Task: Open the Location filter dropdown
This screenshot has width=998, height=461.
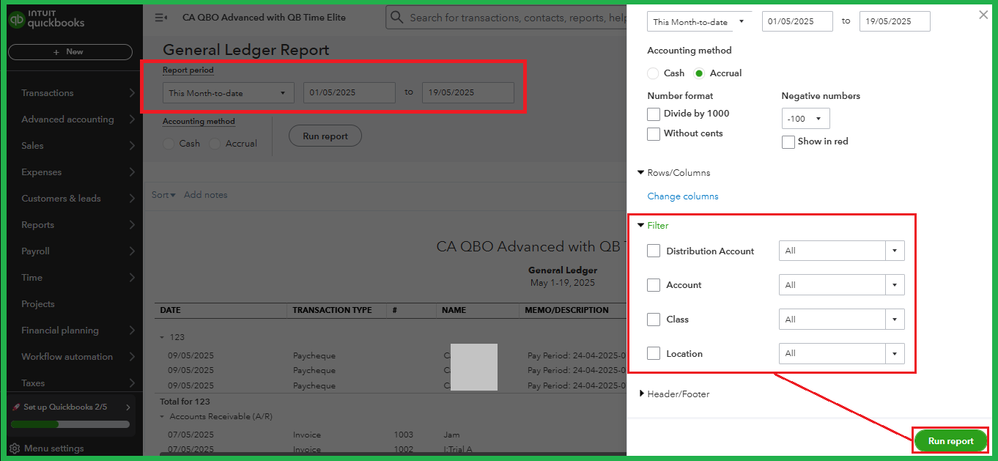Action: (895, 353)
